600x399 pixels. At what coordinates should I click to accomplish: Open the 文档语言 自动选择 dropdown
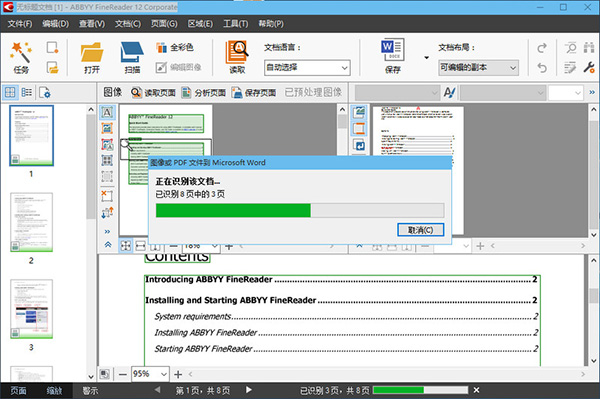[307, 68]
